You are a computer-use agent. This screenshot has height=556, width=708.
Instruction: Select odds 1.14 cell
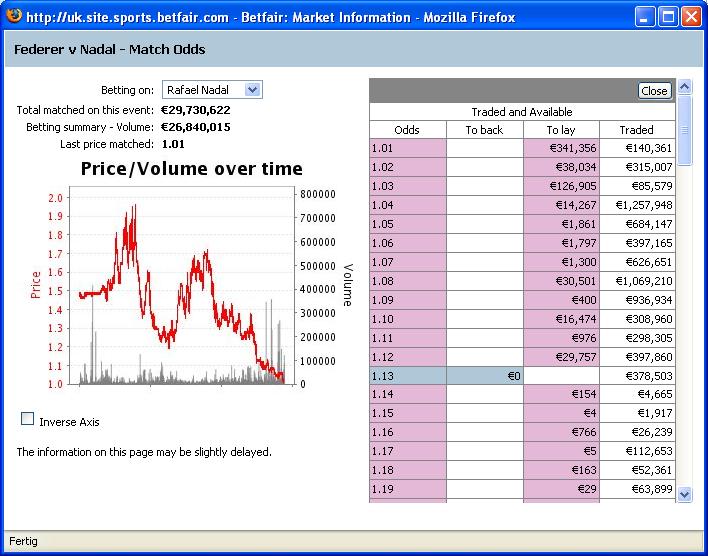click(408, 394)
